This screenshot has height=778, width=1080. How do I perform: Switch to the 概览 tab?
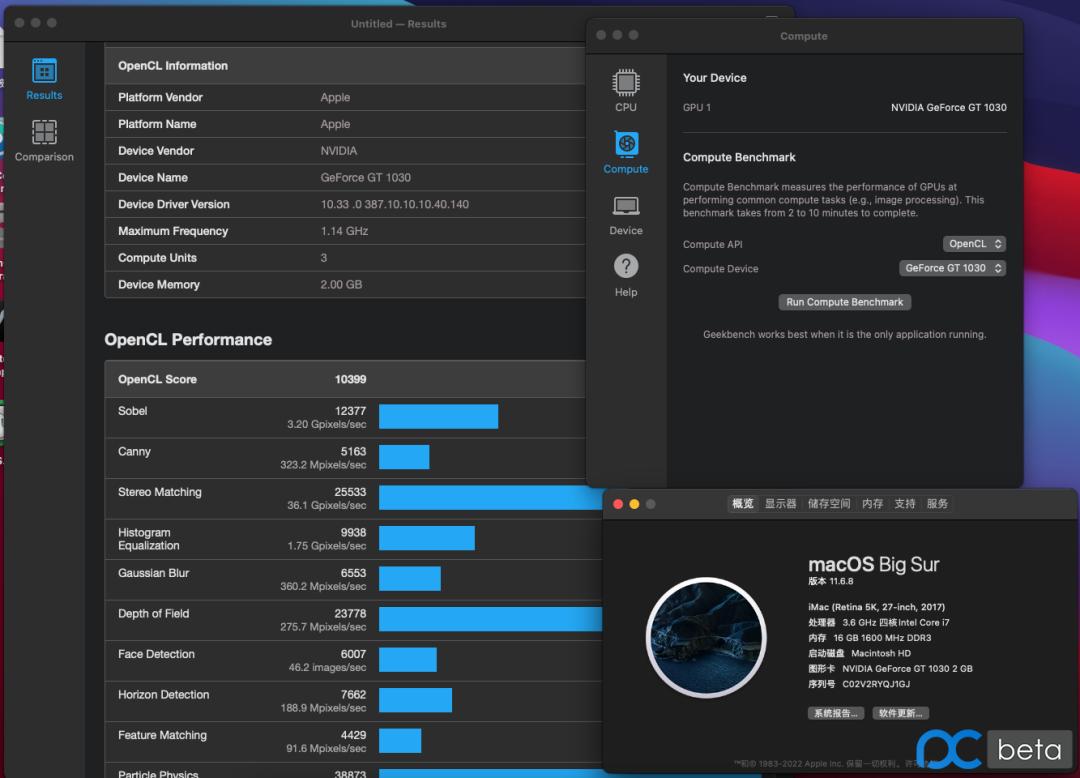(x=743, y=504)
